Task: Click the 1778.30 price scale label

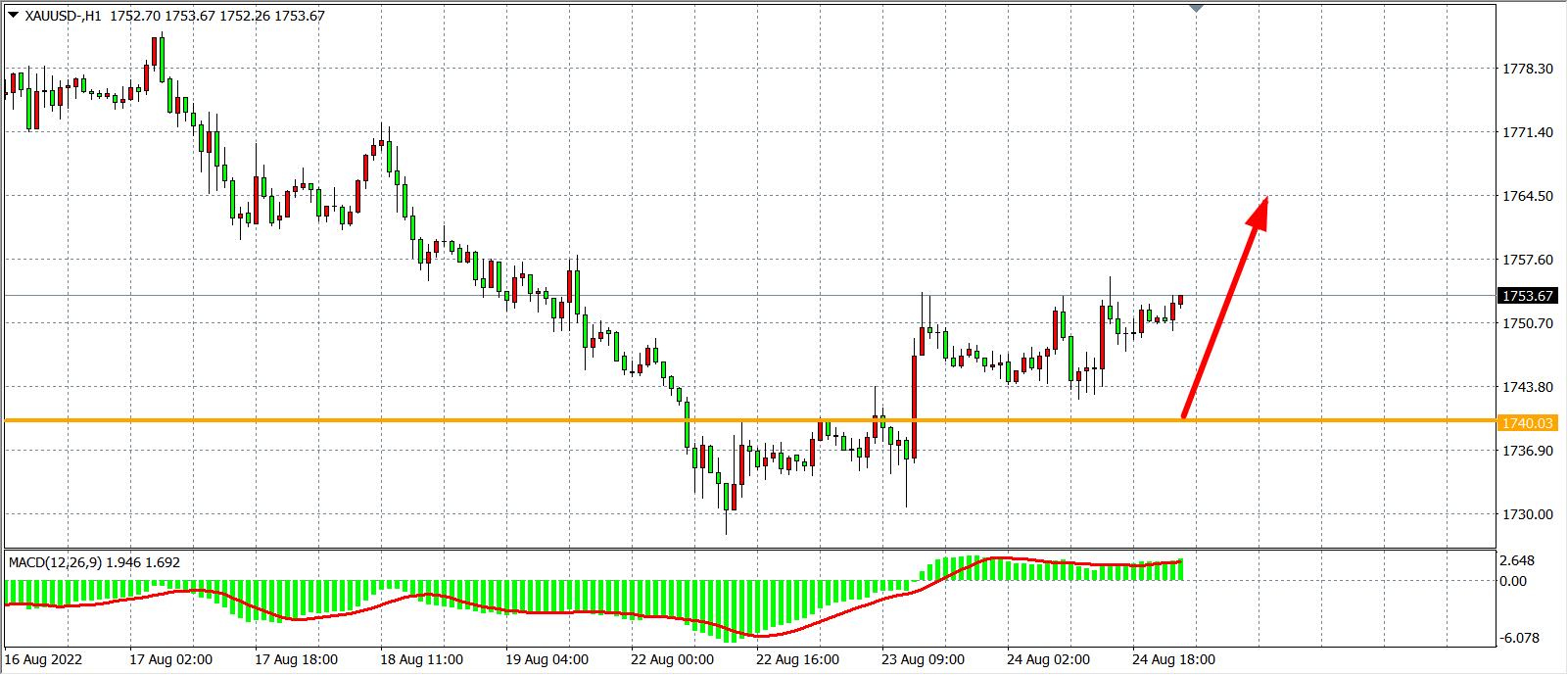Action: 1527,69
